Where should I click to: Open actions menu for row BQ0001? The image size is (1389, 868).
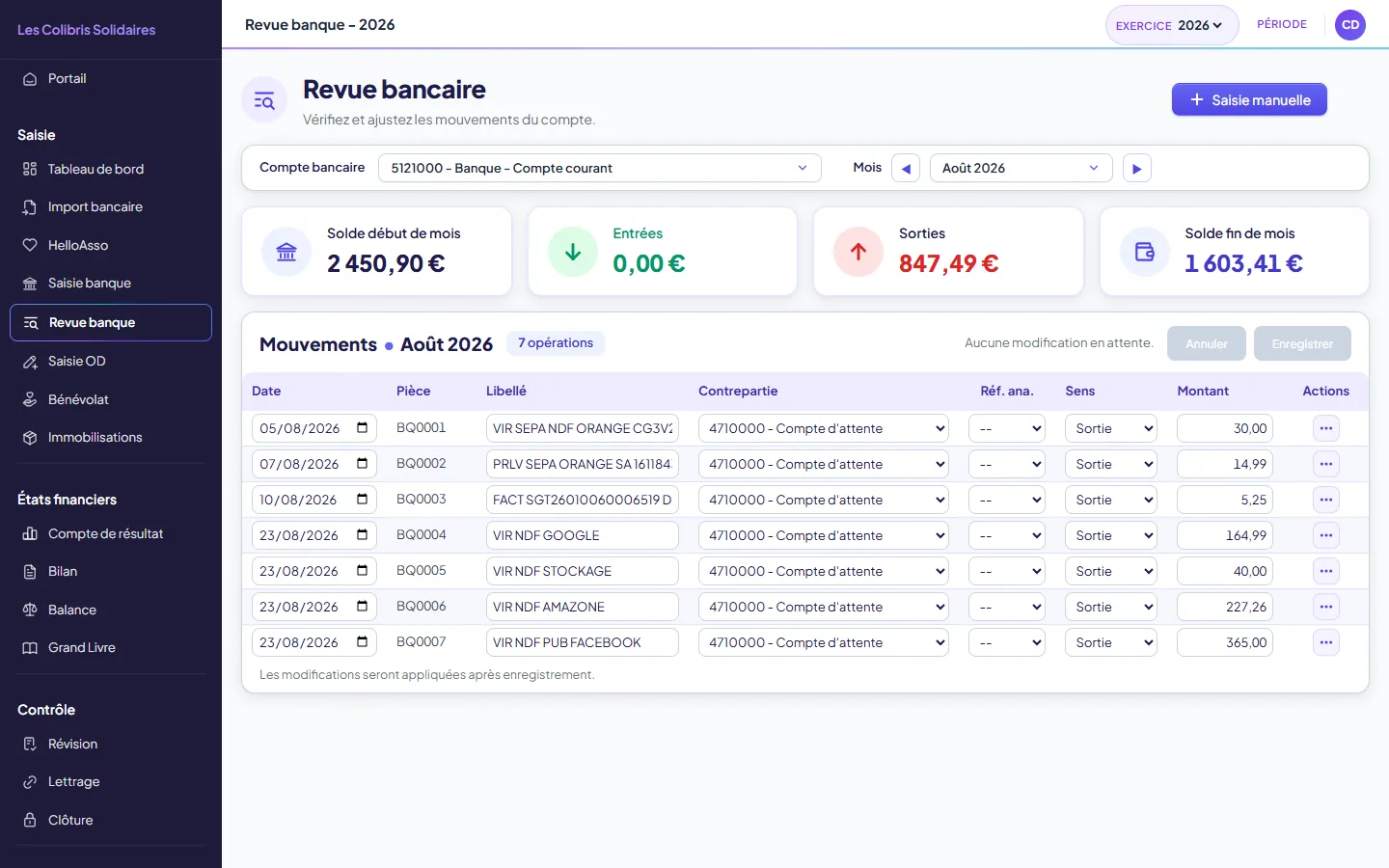coord(1326,428)
